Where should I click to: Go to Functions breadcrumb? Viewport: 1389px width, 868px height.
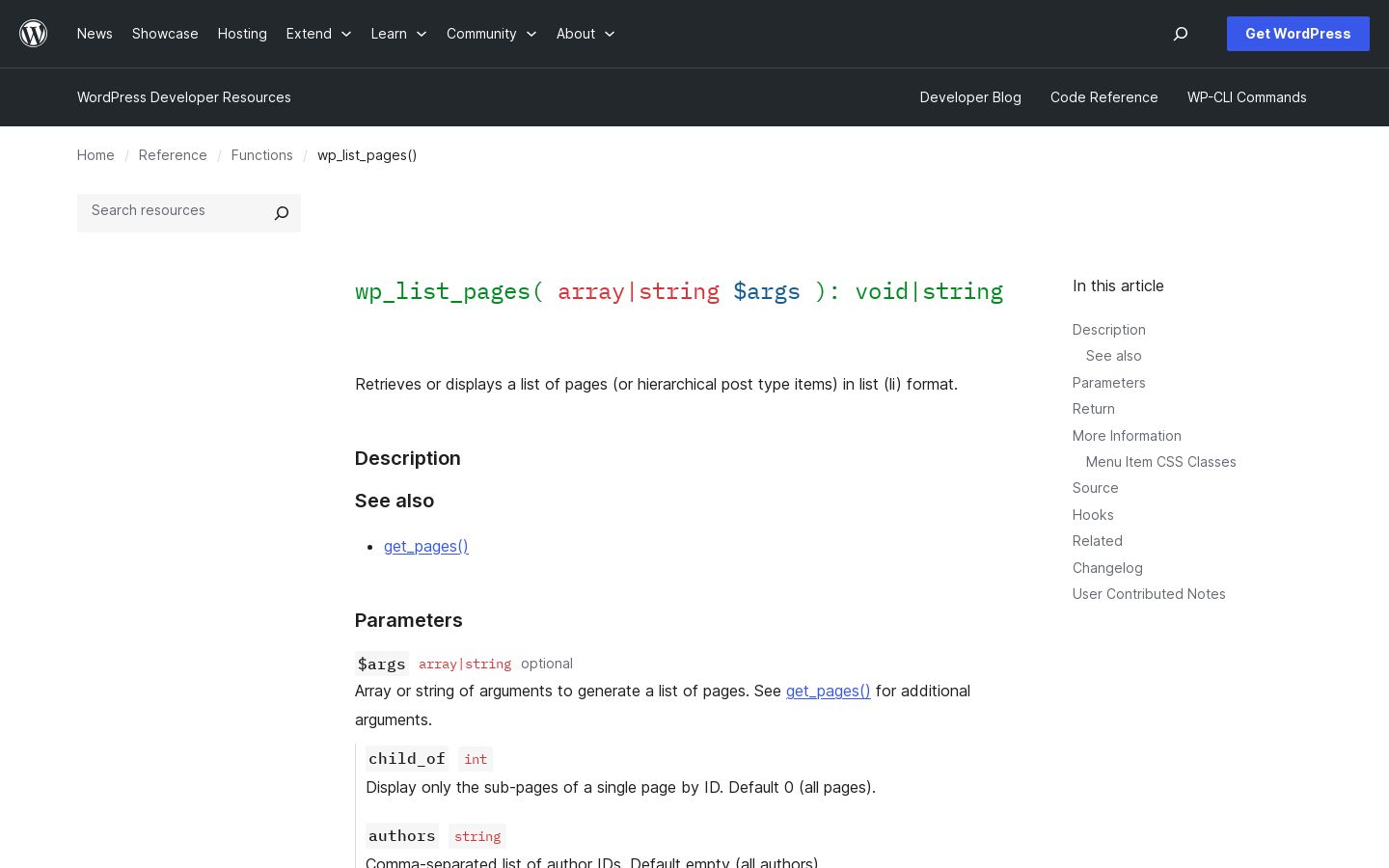point(262,155)
